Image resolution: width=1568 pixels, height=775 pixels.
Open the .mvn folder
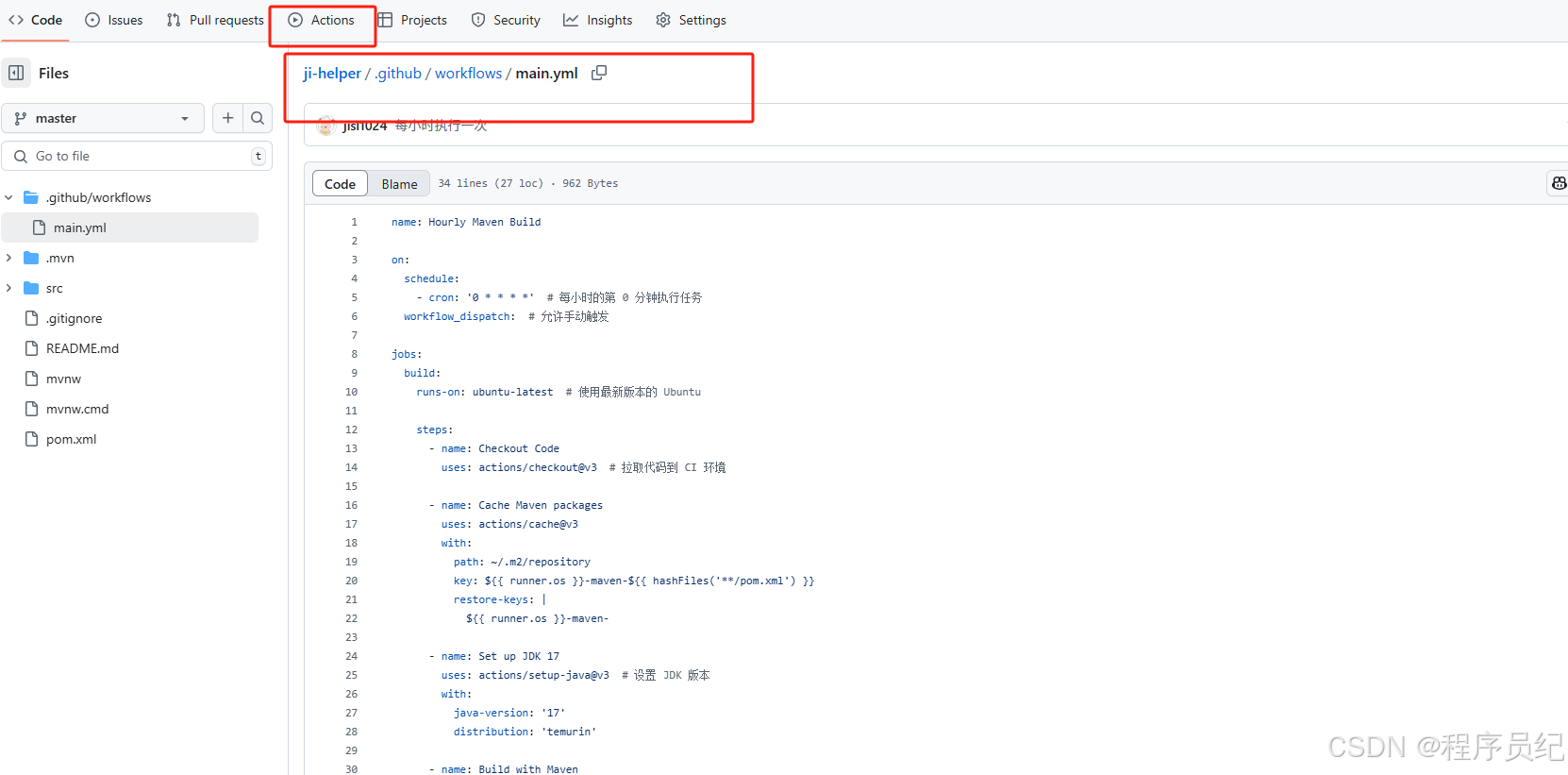[x=59, y=258]
